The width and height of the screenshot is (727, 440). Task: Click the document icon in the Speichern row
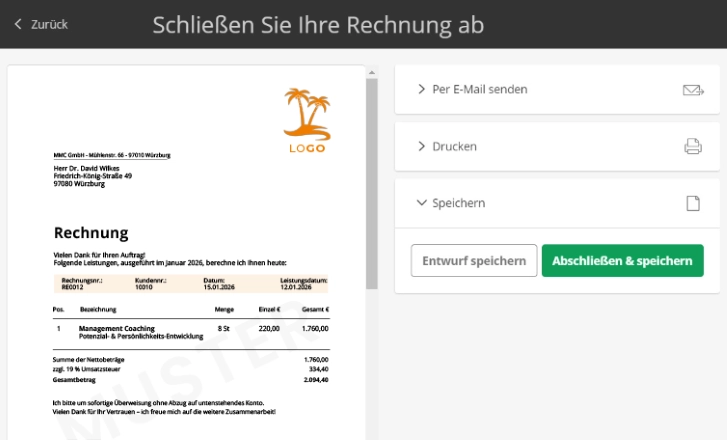[x=692, y=203]
